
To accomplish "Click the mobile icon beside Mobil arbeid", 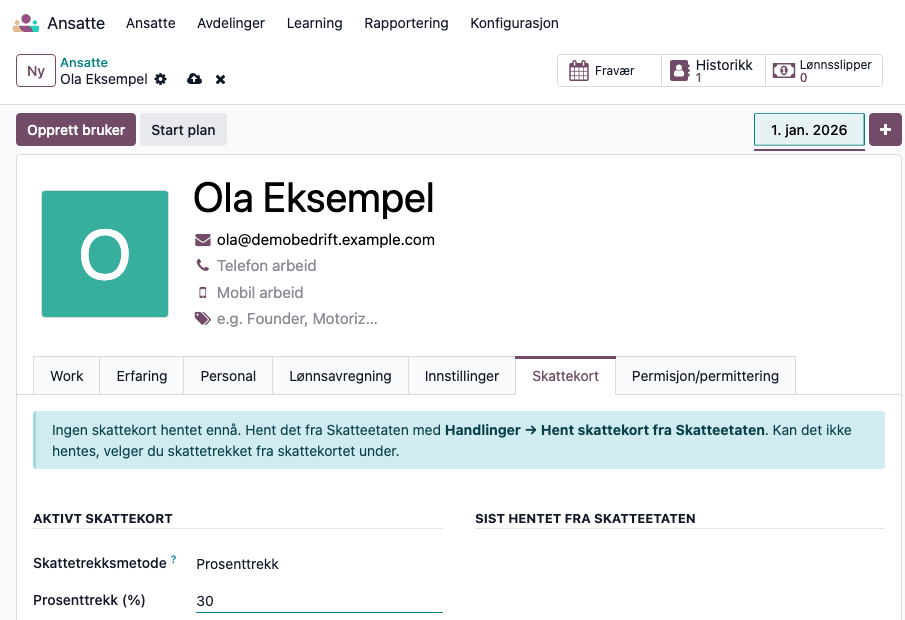I will (203, 293).
